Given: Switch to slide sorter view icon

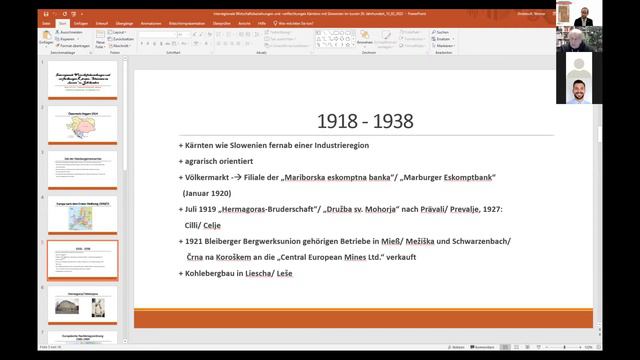Looking at the screenshot, I should tap(516, 347).
